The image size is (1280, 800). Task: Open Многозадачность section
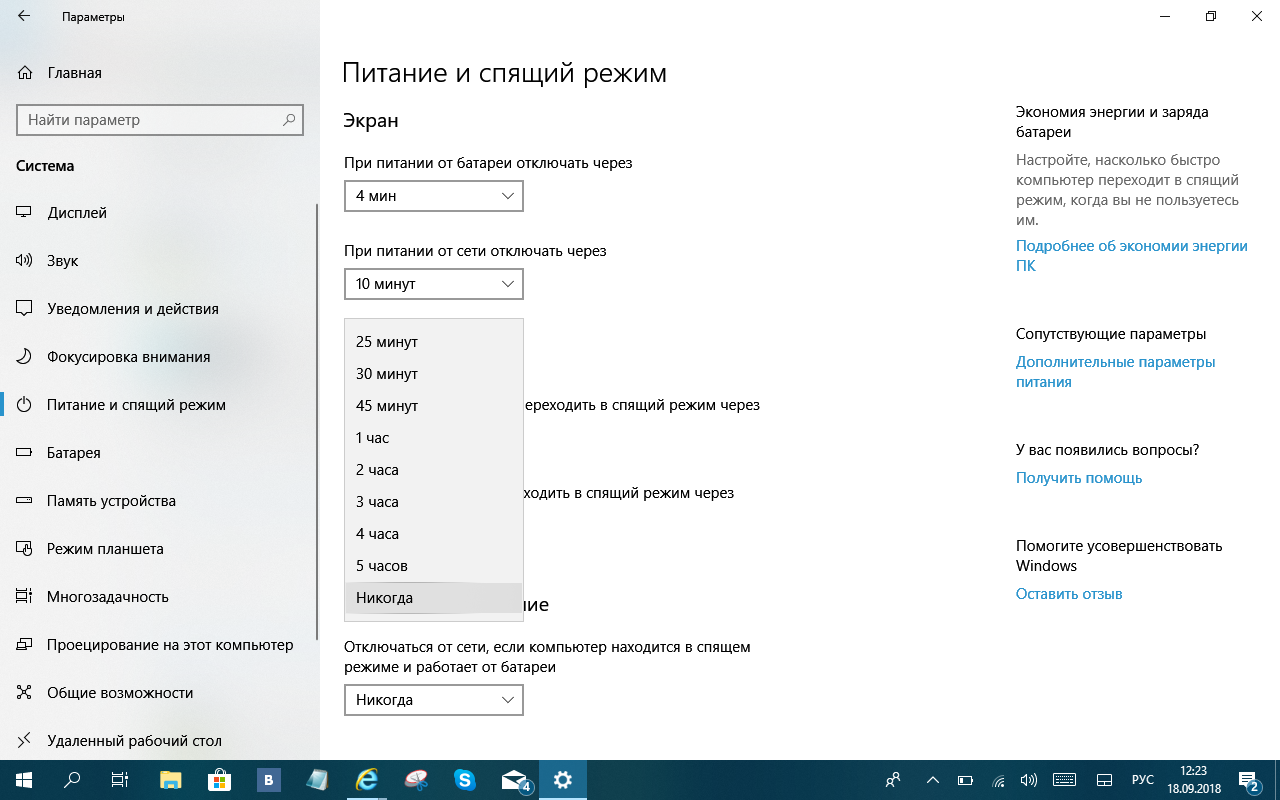point(160,597)
